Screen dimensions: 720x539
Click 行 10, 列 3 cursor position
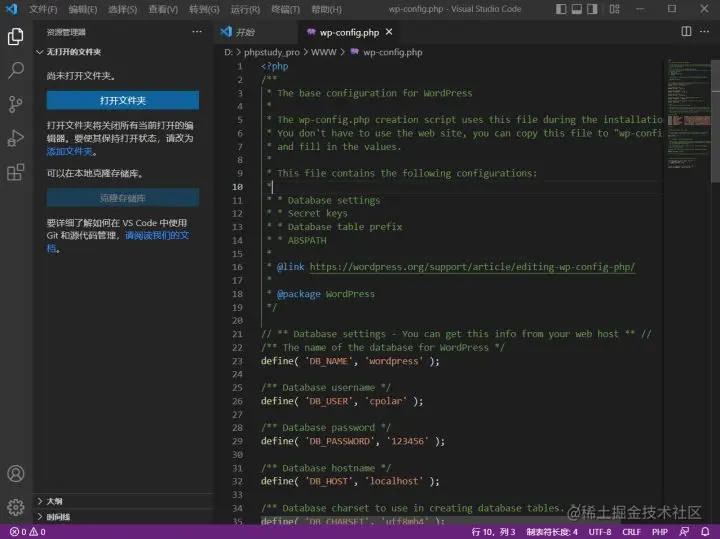click(x=493, y=532)
